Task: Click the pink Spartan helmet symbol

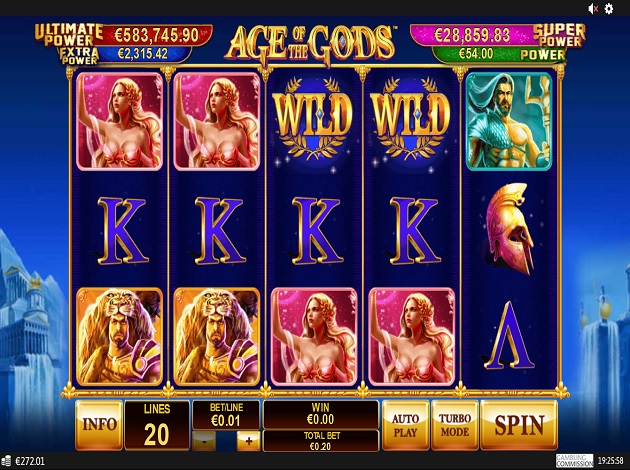Action: pyautogui.click(x=509, y=228)
